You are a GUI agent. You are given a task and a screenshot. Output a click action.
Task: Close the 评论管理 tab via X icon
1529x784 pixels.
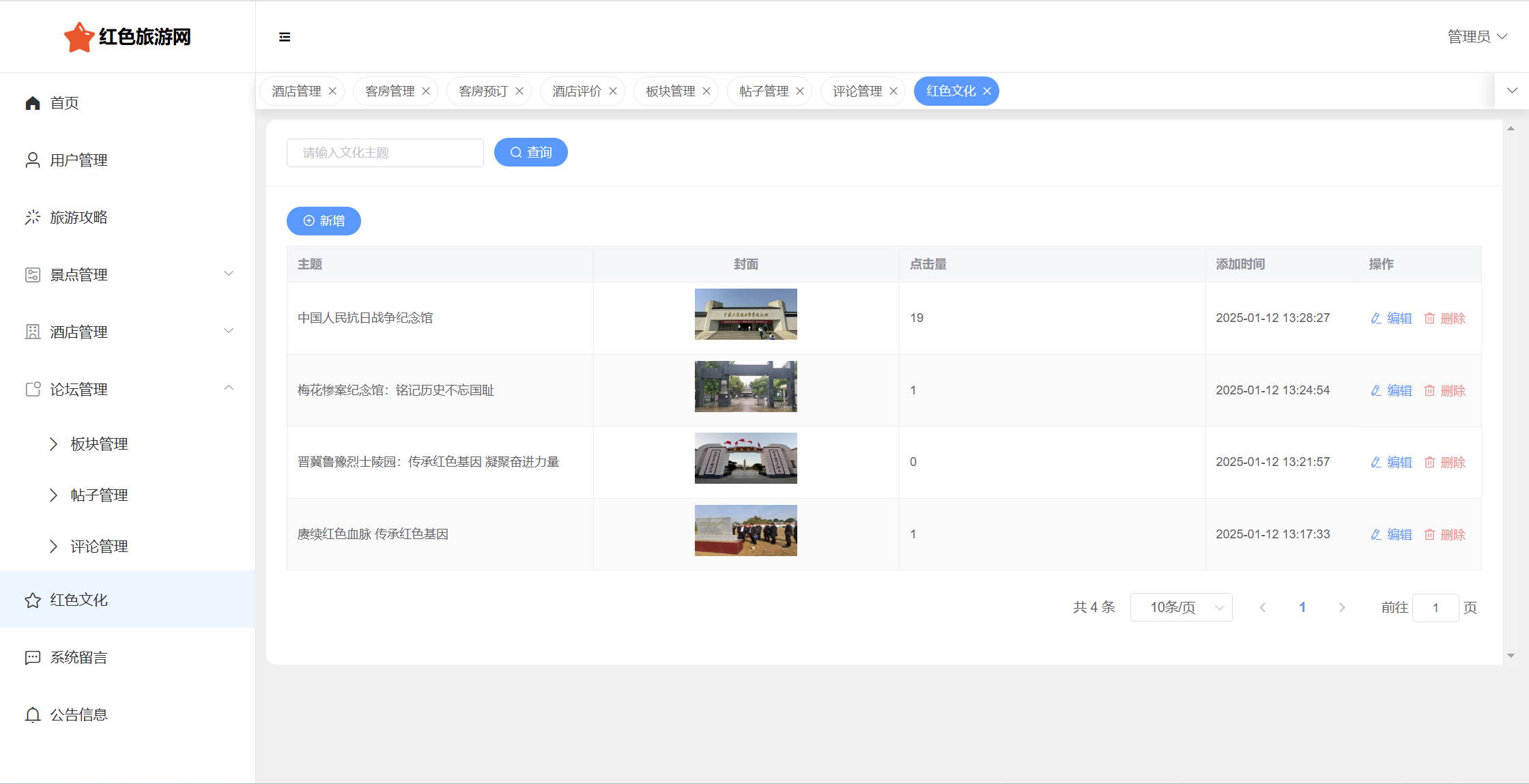point(894,91)
